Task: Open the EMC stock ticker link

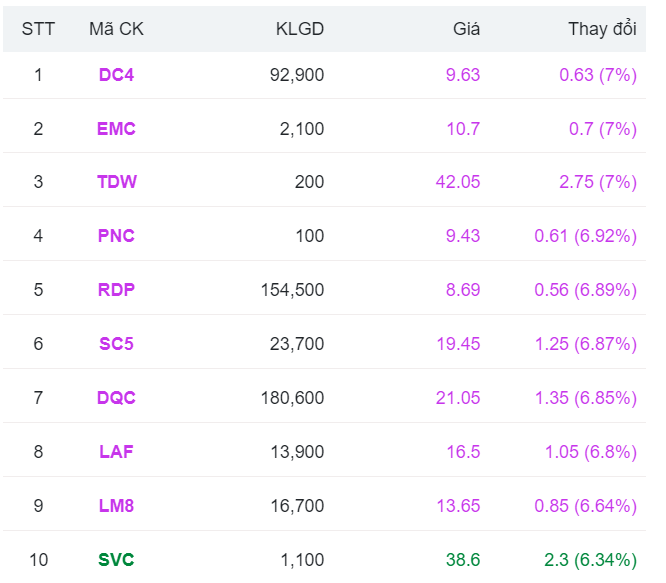Action: (116, 129)
